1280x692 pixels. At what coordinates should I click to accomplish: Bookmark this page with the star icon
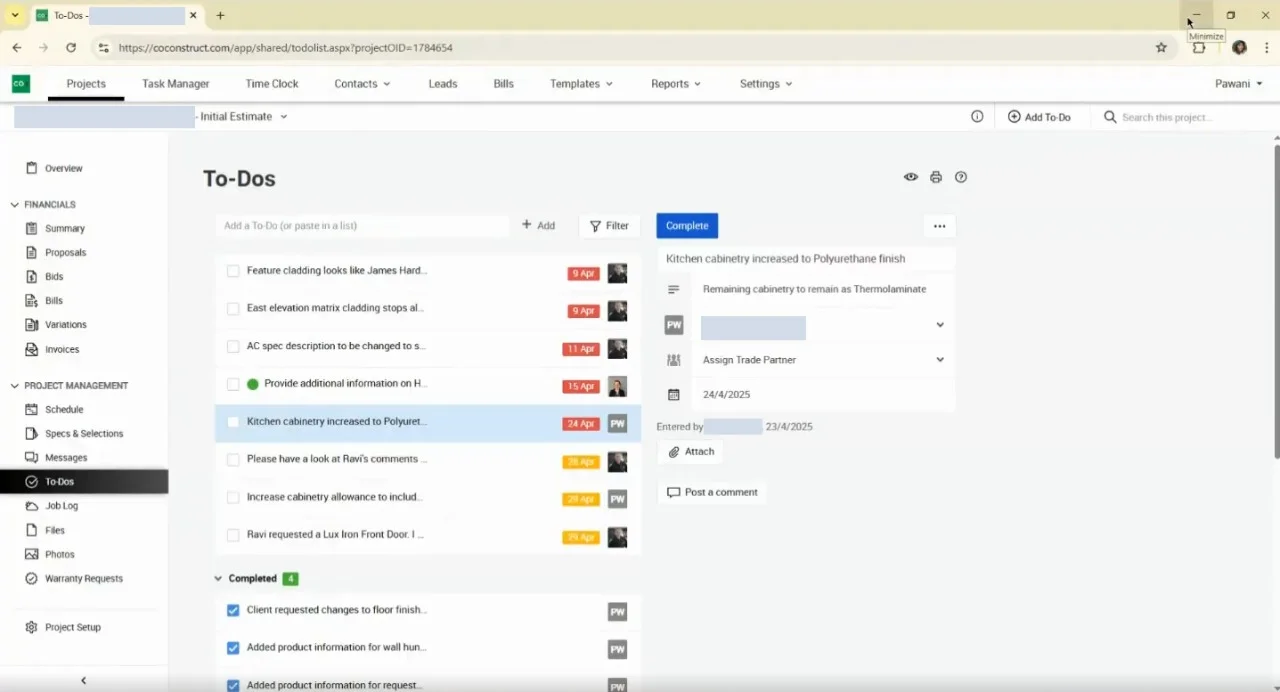[1161, 47]
